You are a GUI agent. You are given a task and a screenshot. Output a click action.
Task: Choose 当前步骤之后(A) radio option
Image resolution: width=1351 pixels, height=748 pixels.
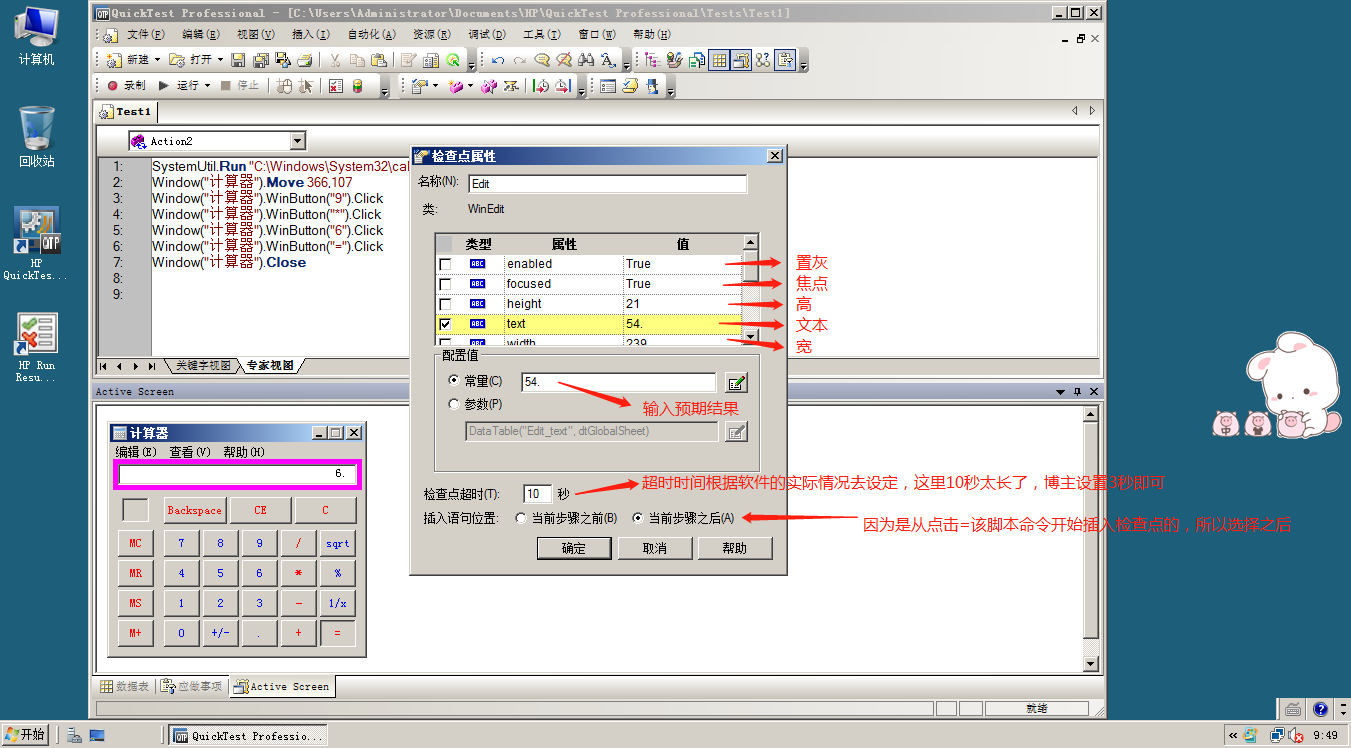pos(638,518)
